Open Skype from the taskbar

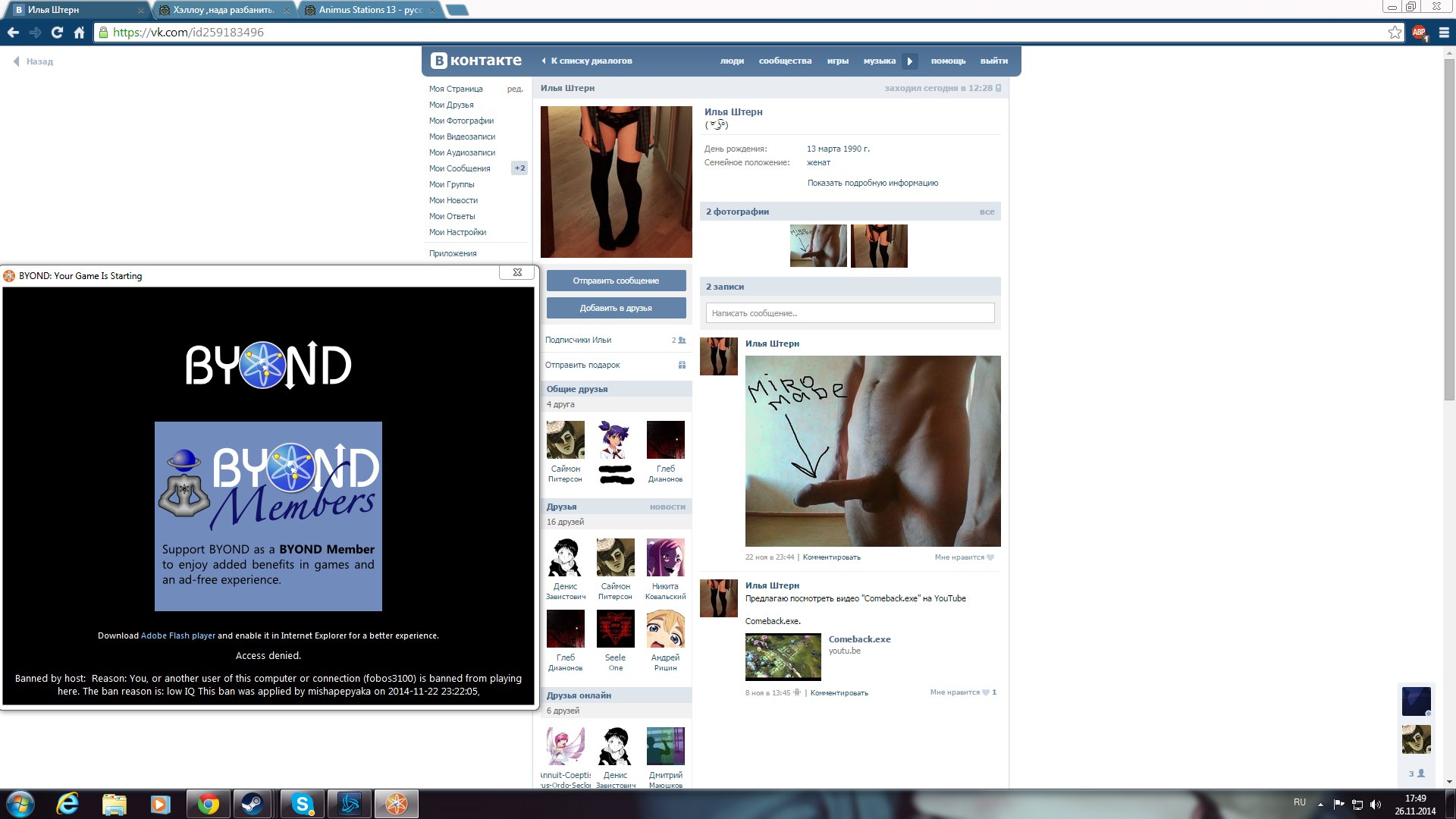[303, 804]
